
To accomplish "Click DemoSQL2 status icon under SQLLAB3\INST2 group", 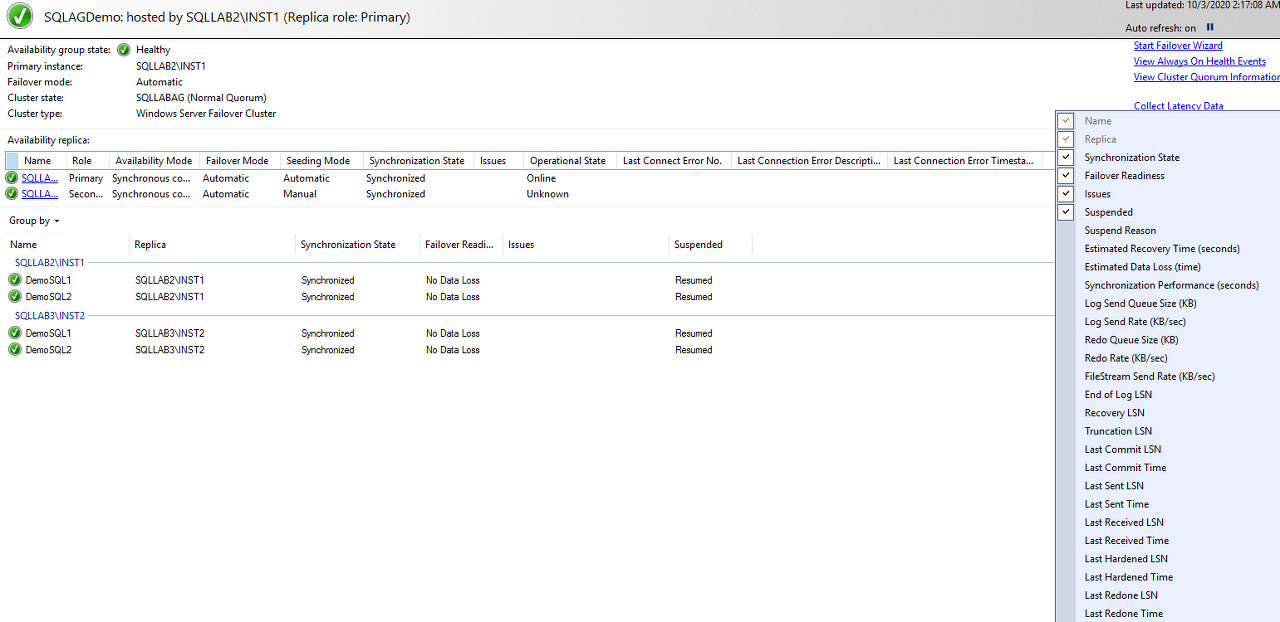I will point(15,350).
